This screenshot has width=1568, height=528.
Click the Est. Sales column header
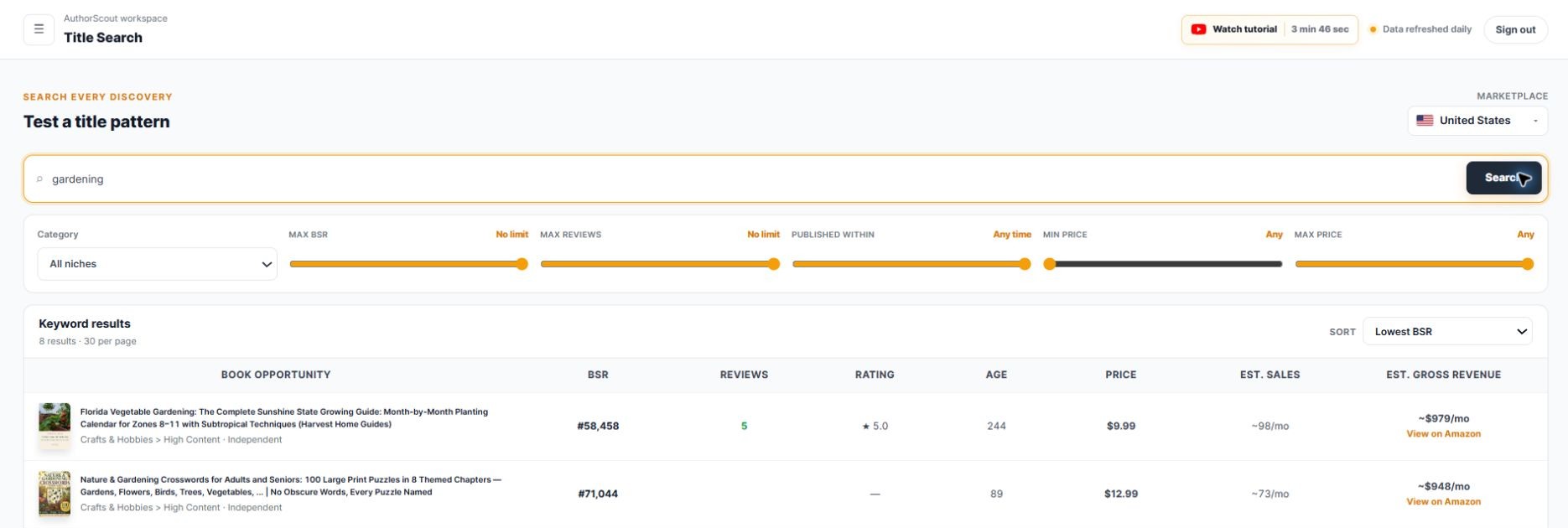pyautogui.click(x=1269, y=375)
